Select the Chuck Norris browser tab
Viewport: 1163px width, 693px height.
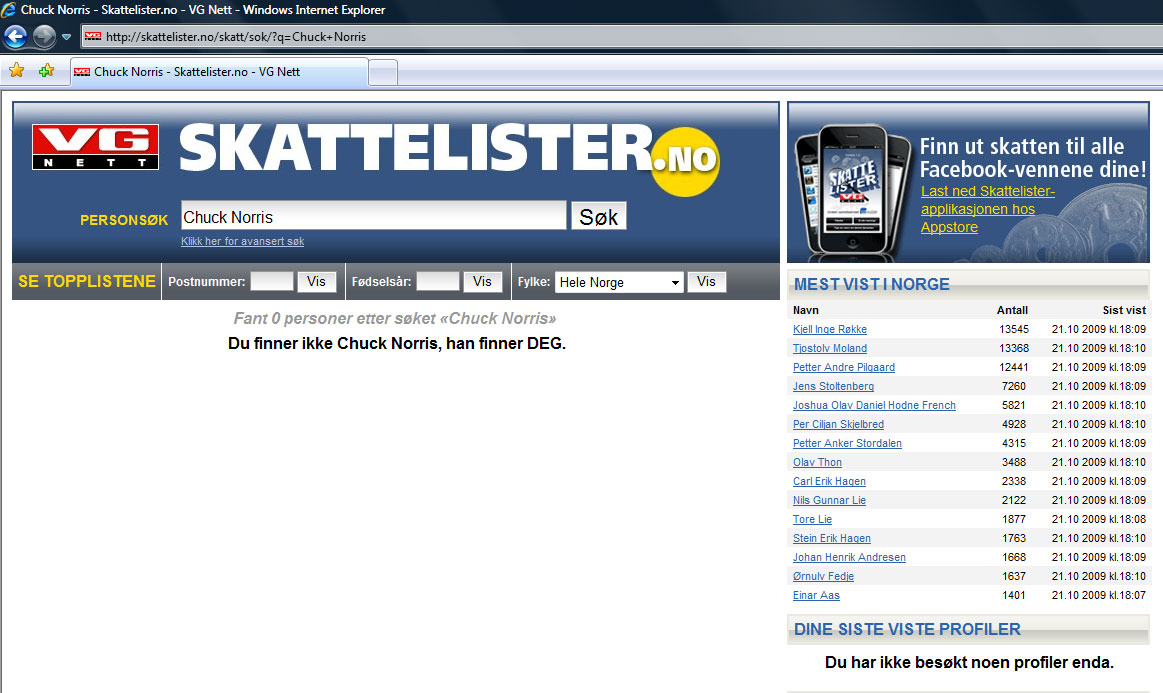point(215,71)
